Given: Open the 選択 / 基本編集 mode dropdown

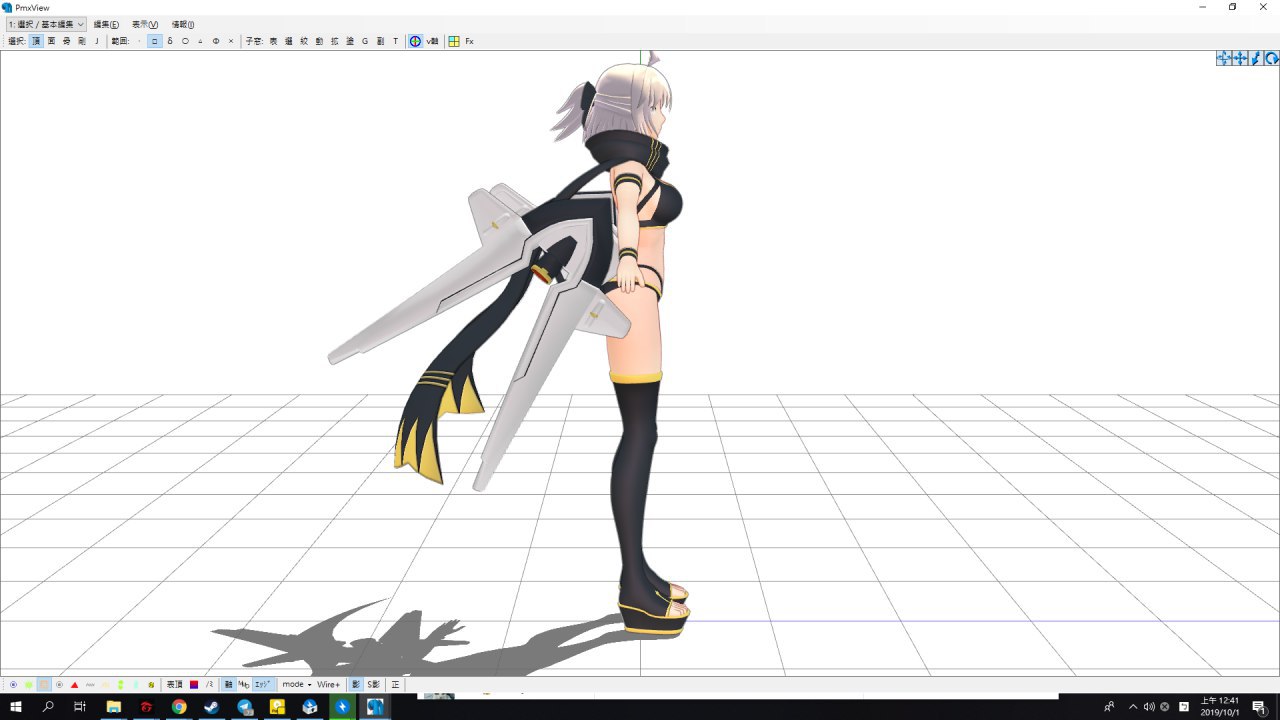Looking at the screenshot, I should point(46,24).
